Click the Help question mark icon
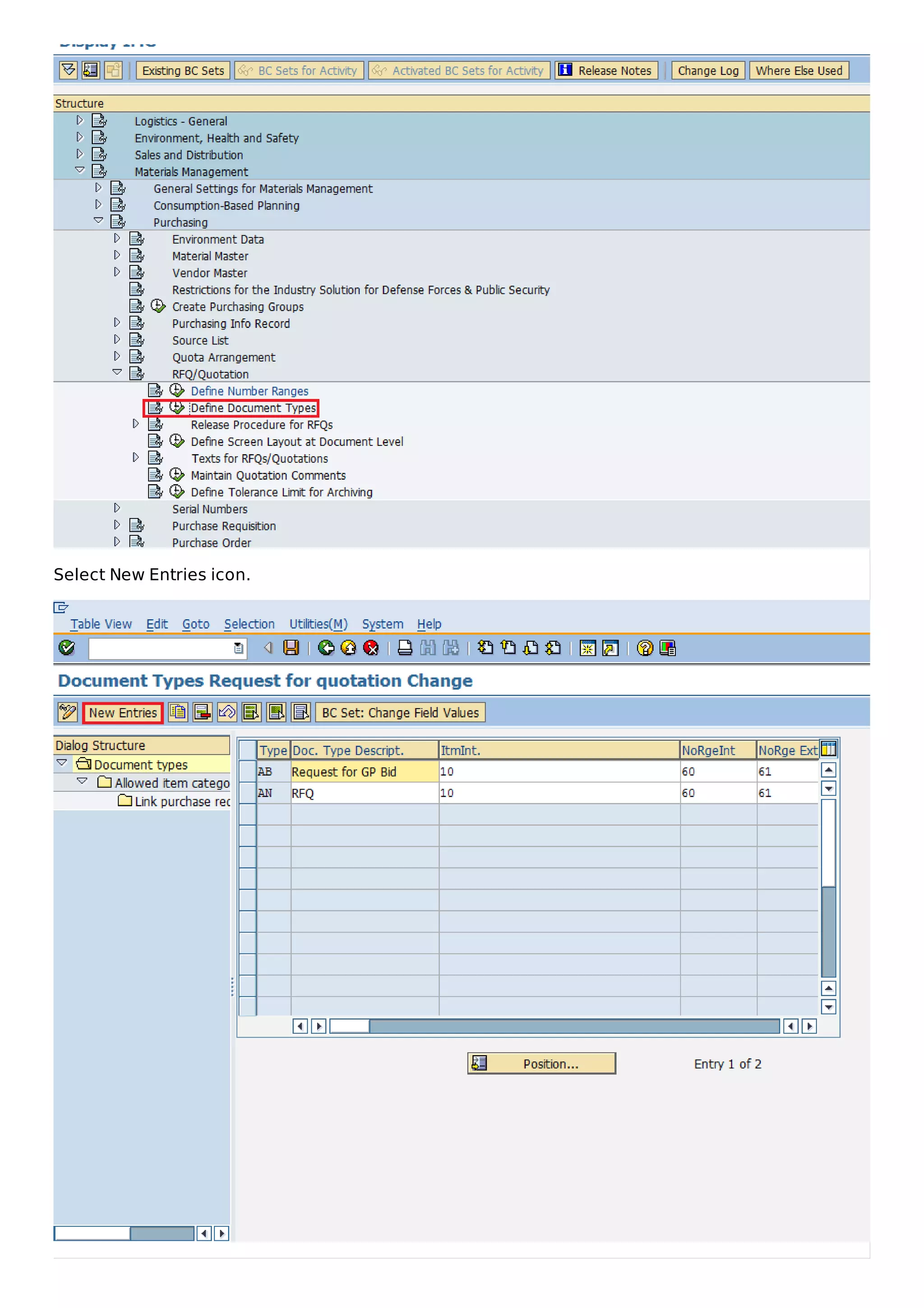 (644, 648)
